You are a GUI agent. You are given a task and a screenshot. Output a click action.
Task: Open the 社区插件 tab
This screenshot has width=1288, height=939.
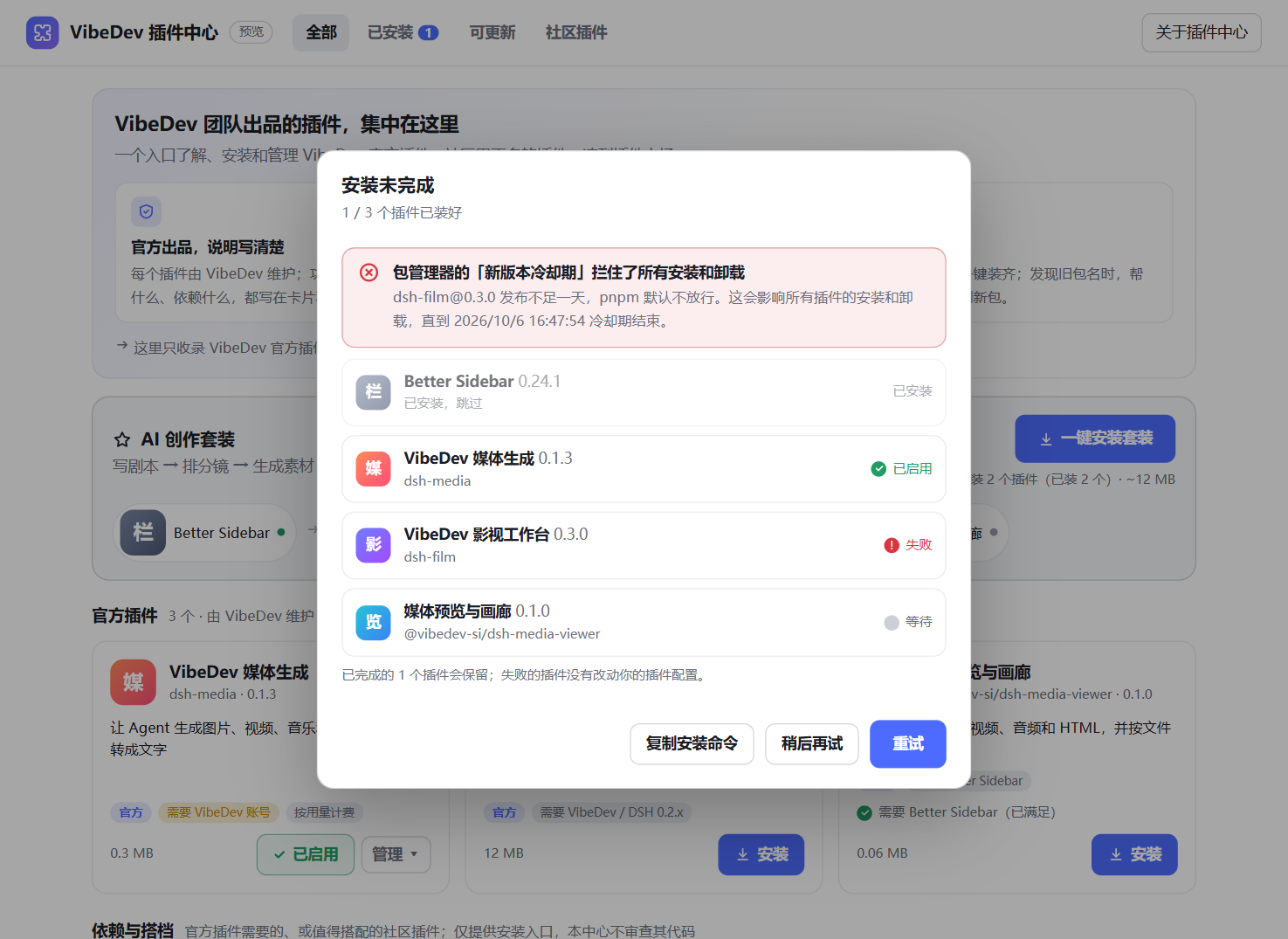(x=576, y=32)
